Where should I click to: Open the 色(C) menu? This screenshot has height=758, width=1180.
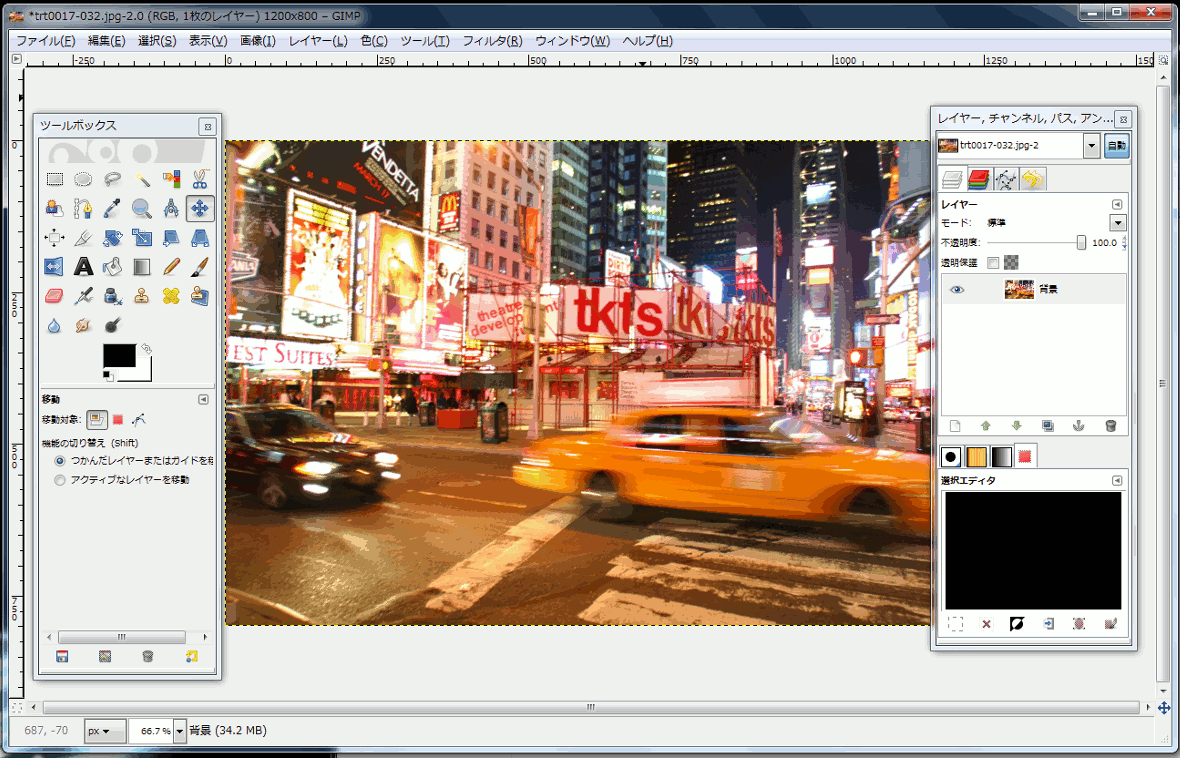[374, 41]
